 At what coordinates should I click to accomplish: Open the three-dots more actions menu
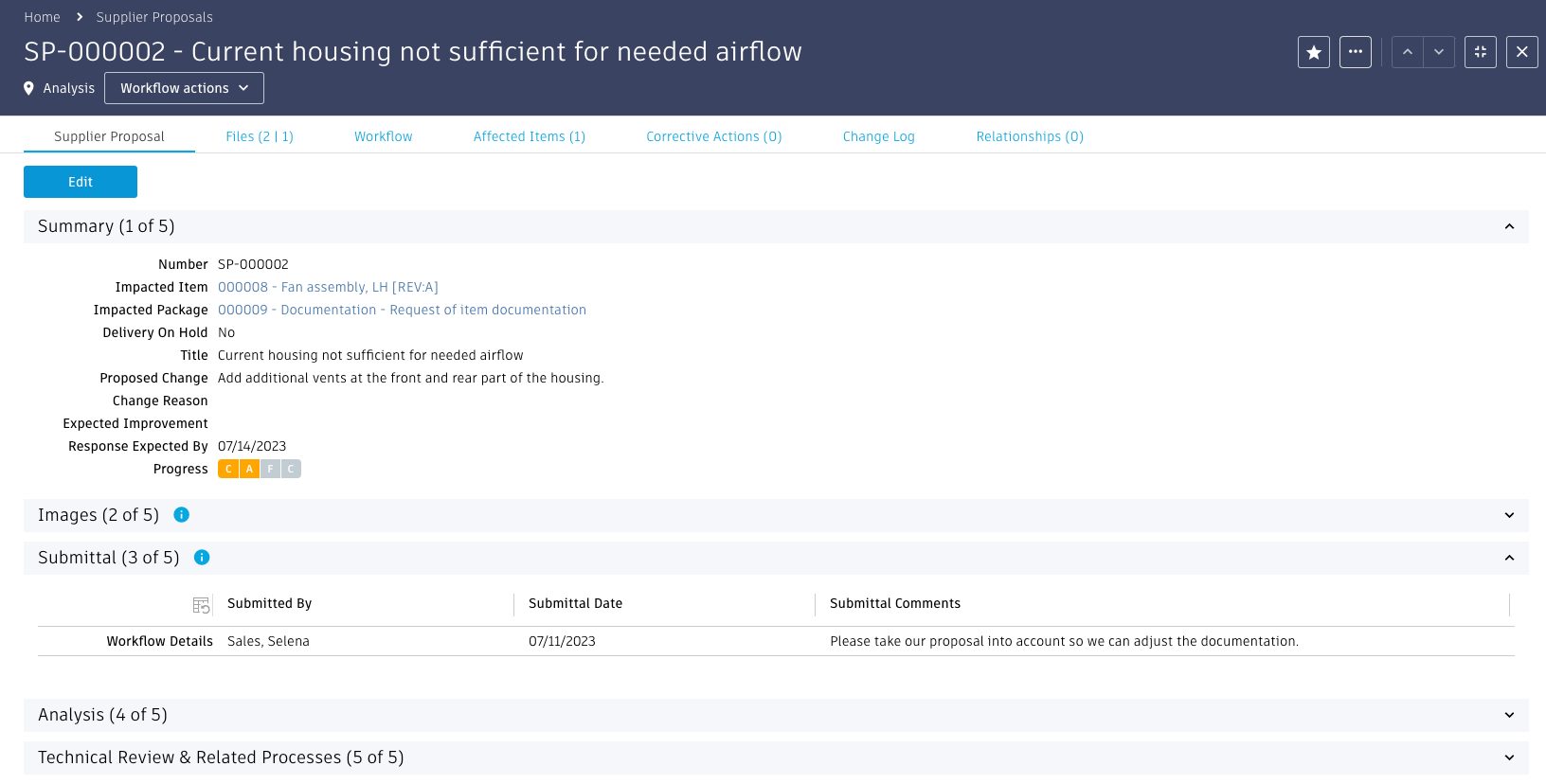(1356, 52)
